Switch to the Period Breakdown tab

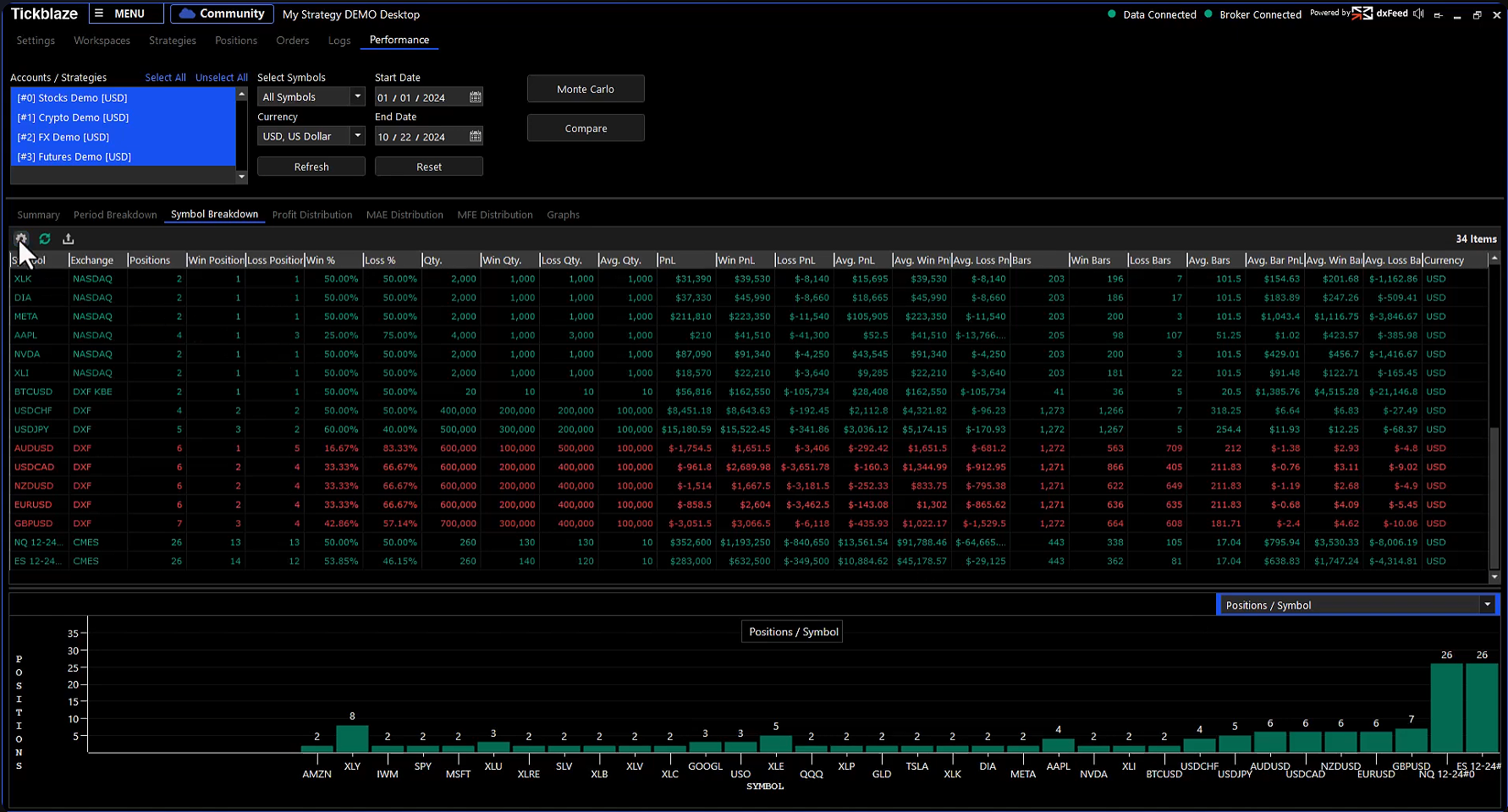tap(115, 215)
